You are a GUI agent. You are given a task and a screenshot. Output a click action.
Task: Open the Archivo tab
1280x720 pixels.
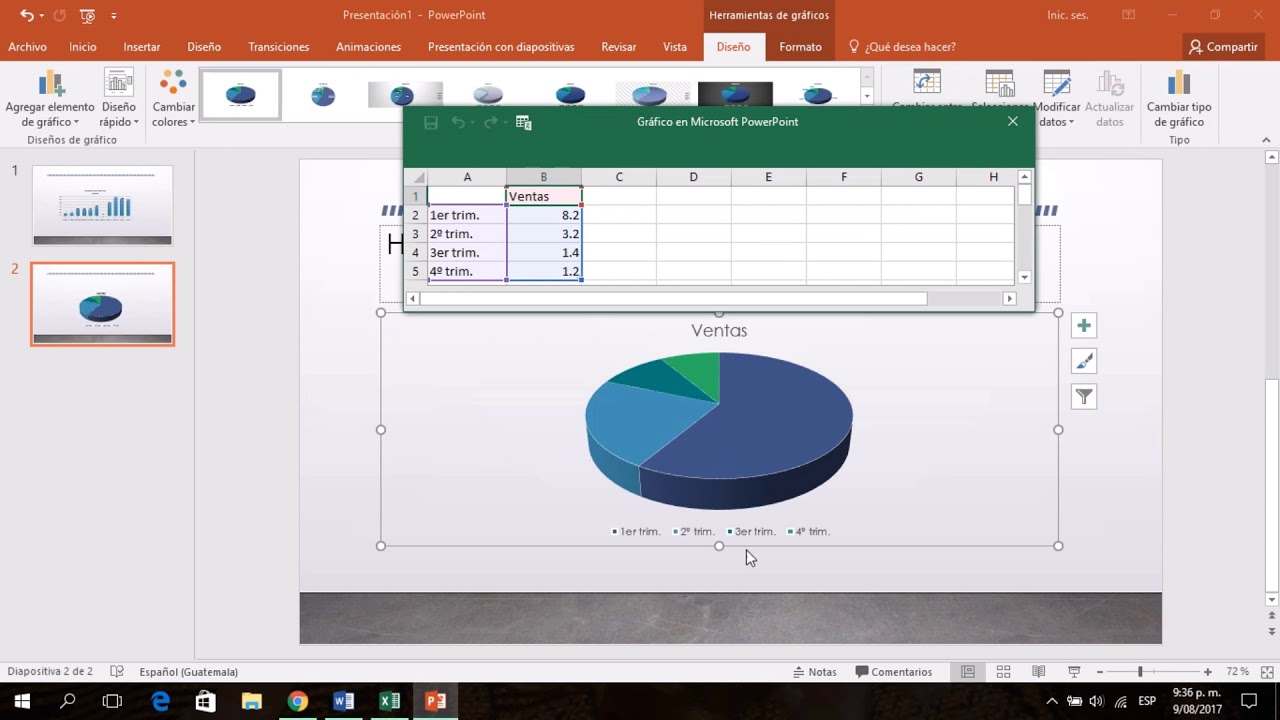(x=27, y=47)
